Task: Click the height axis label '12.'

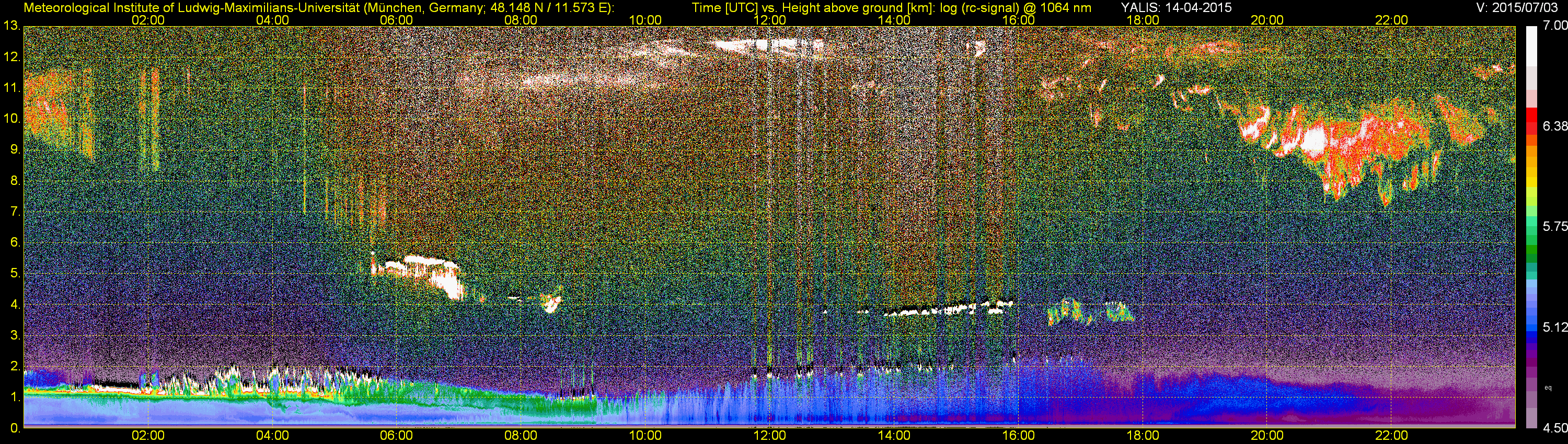Action: 11,57
